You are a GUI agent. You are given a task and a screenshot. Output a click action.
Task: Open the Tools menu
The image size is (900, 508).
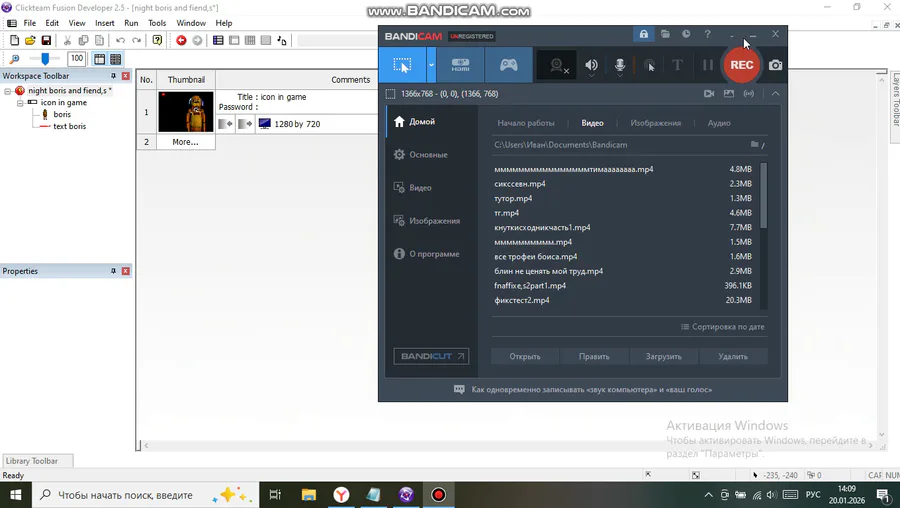coord(157,23)
